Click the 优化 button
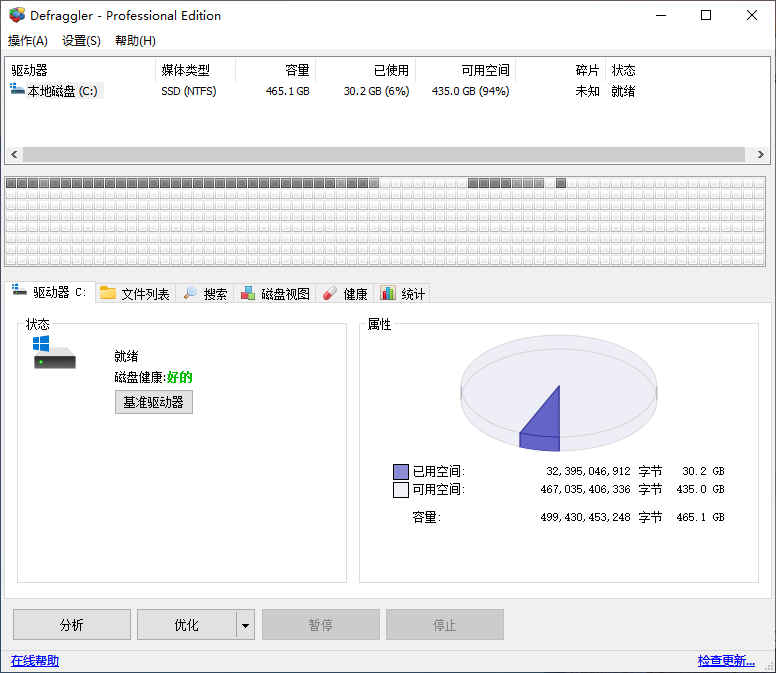The width and height of the screenshot is (776, 673). coord(187,625)
